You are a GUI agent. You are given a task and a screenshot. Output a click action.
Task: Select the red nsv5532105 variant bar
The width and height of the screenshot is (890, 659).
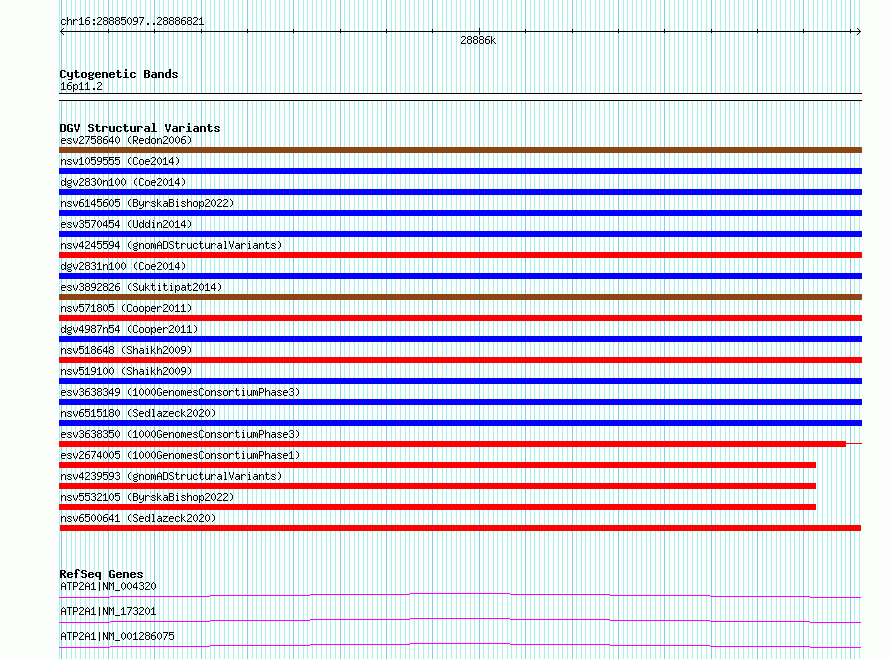438,507
